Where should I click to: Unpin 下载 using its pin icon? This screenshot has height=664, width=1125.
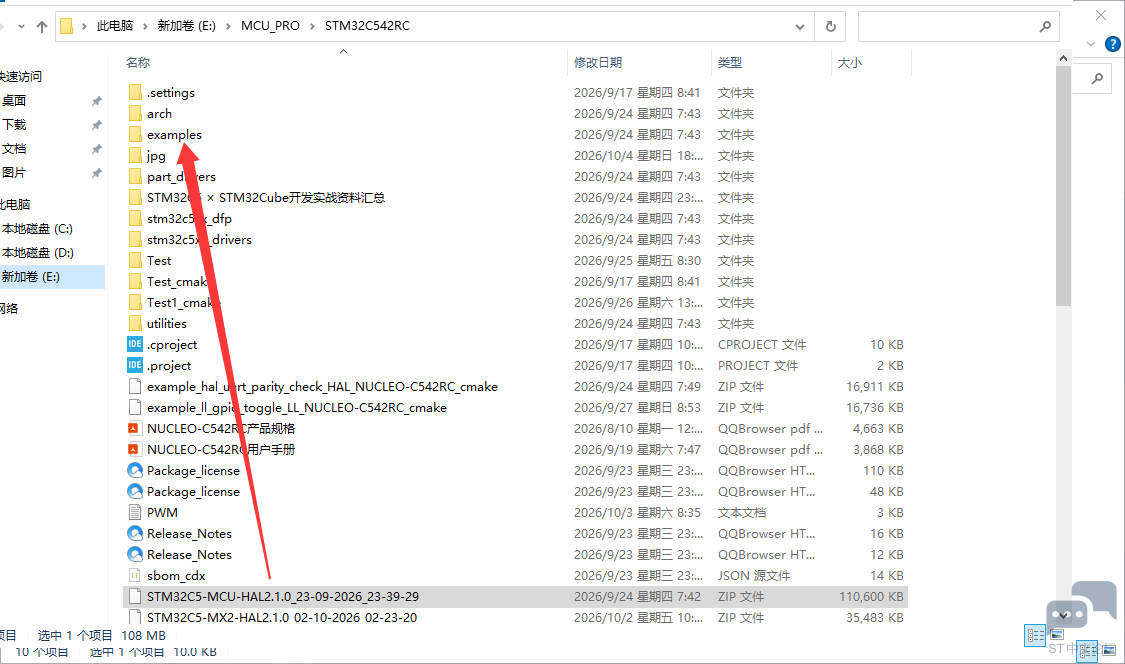point(96,125)
